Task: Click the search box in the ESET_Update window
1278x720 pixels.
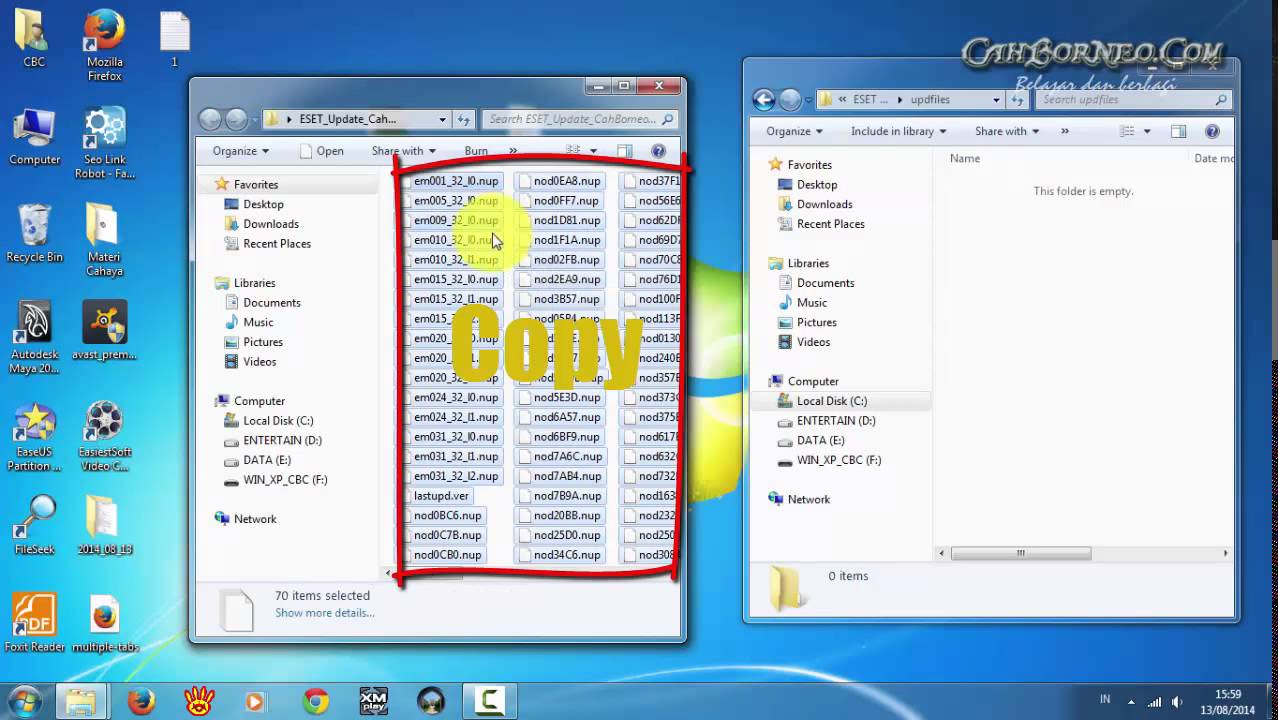Action: pyautogui.click(x=580, y=119)
